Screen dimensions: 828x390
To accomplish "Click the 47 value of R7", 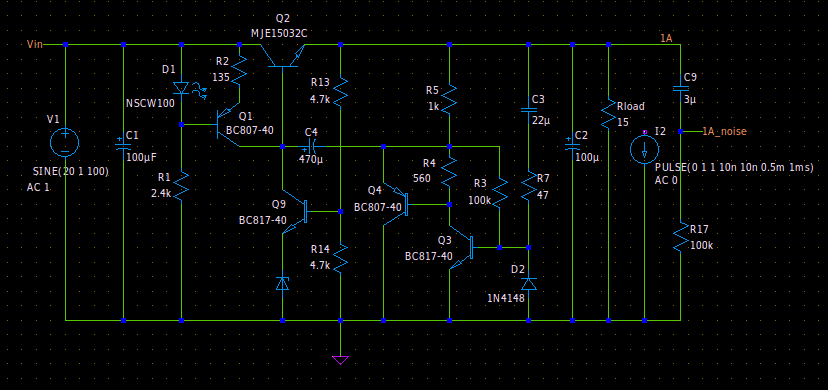I will [x=542, y=195].
